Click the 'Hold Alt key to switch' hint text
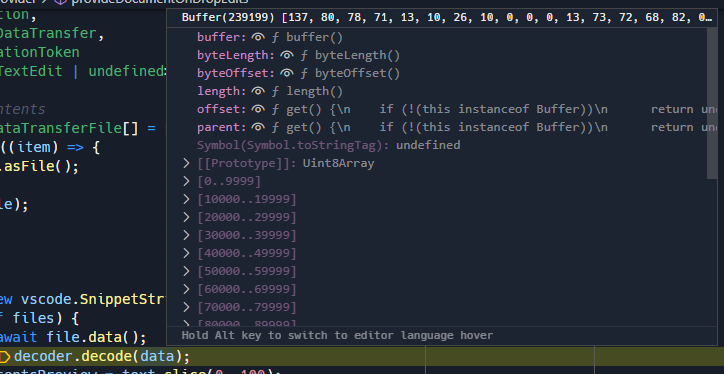Screen dimensions: 724x374 coord(337,335)
